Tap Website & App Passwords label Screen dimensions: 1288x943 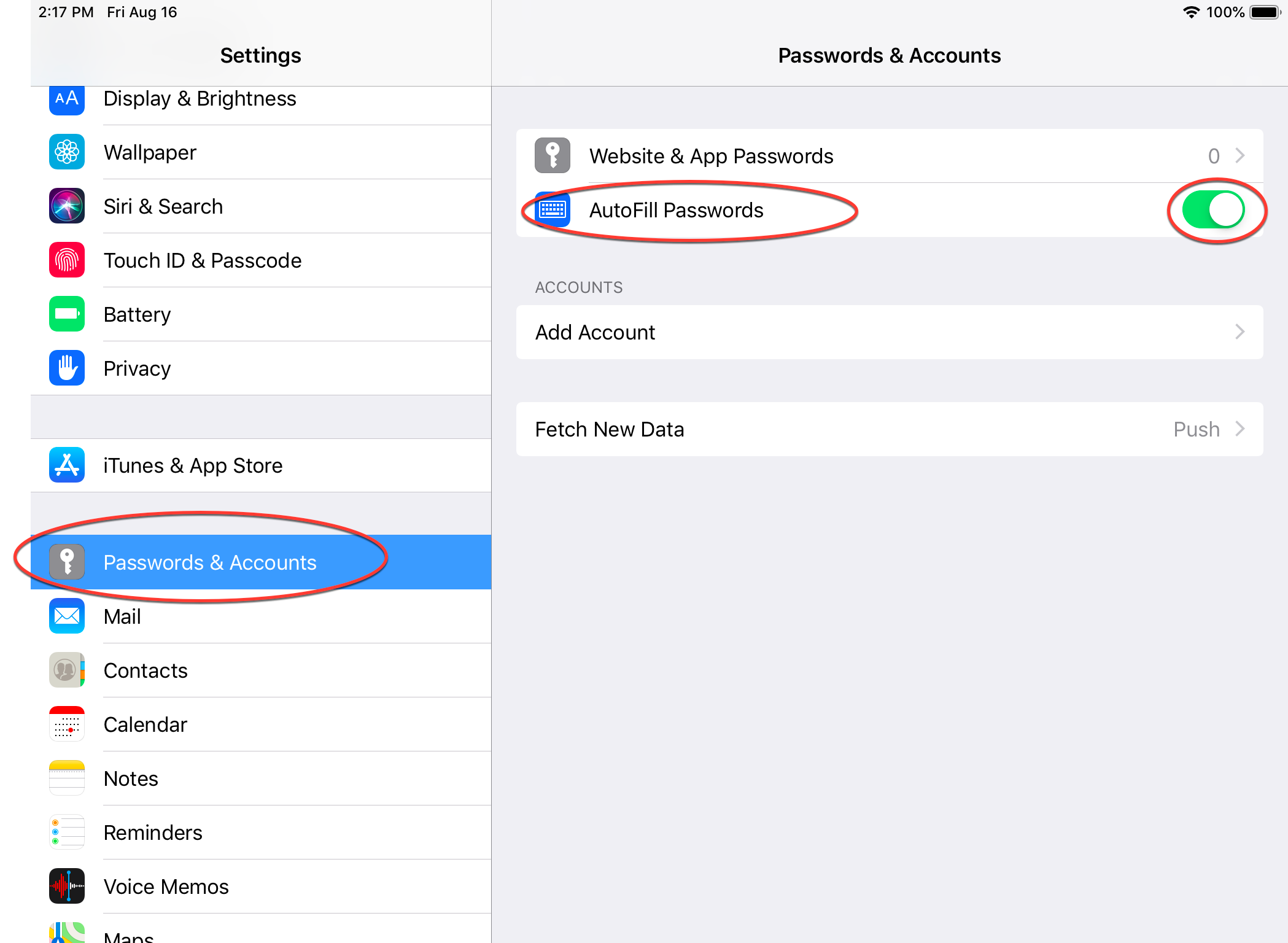711,156
